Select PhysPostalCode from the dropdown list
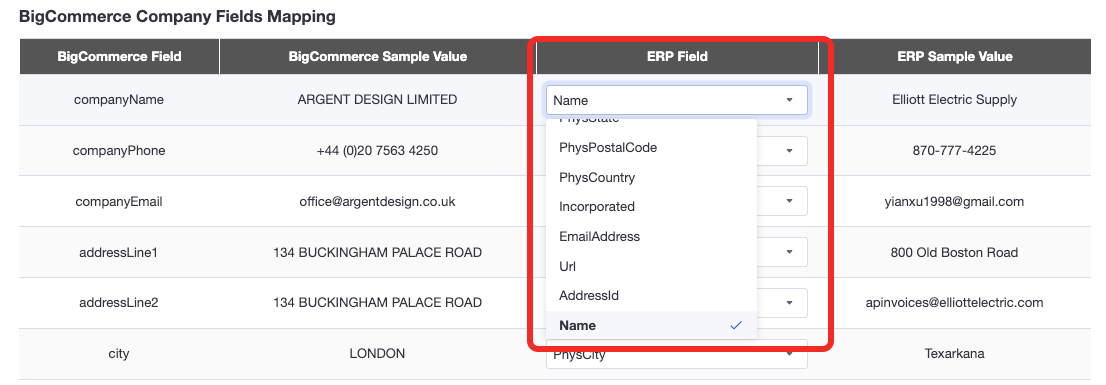The width and height of the screenshot is (1106, 385). click(651, 148)
